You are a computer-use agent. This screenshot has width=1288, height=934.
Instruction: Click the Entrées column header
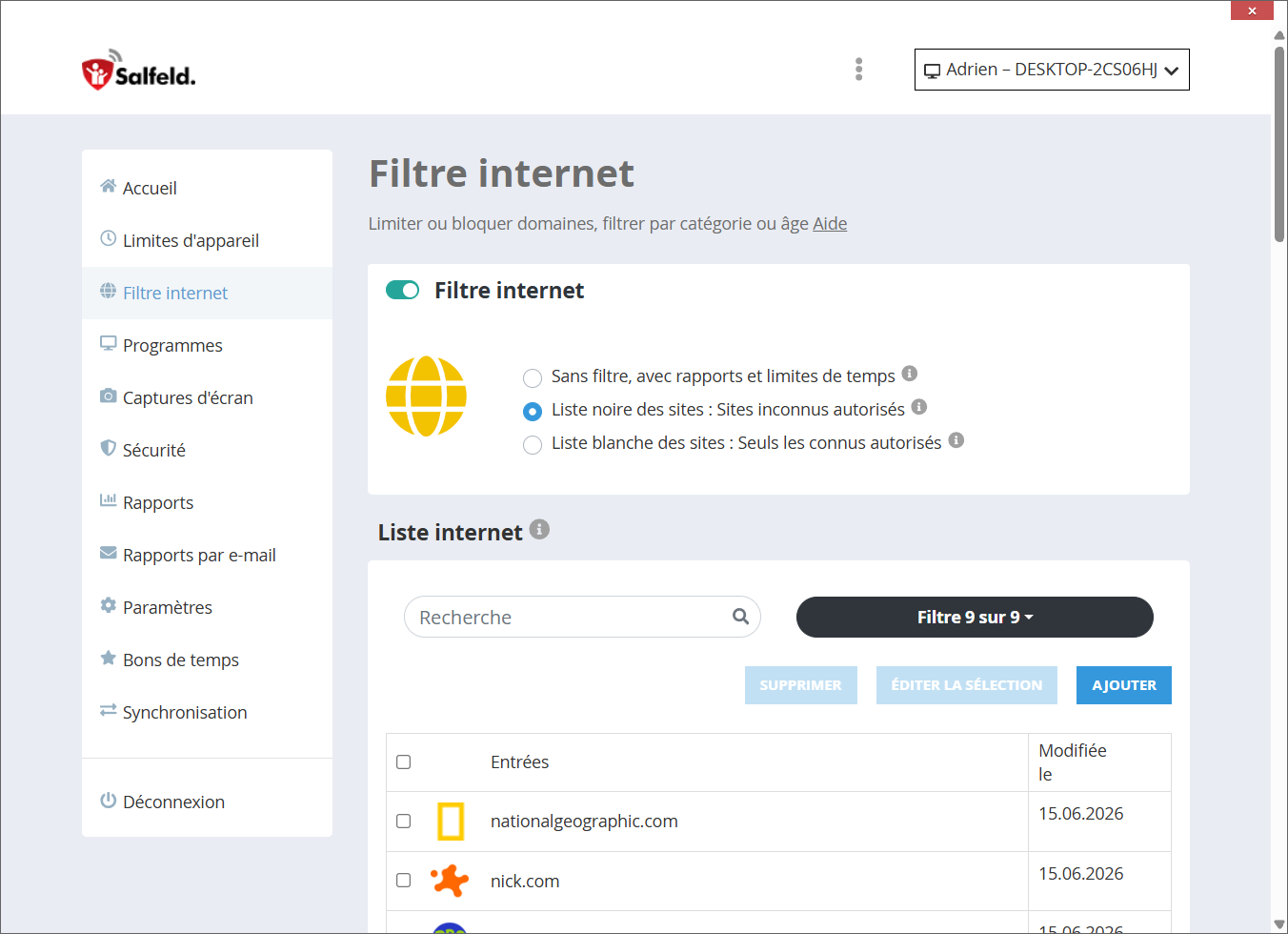point(519,762)
